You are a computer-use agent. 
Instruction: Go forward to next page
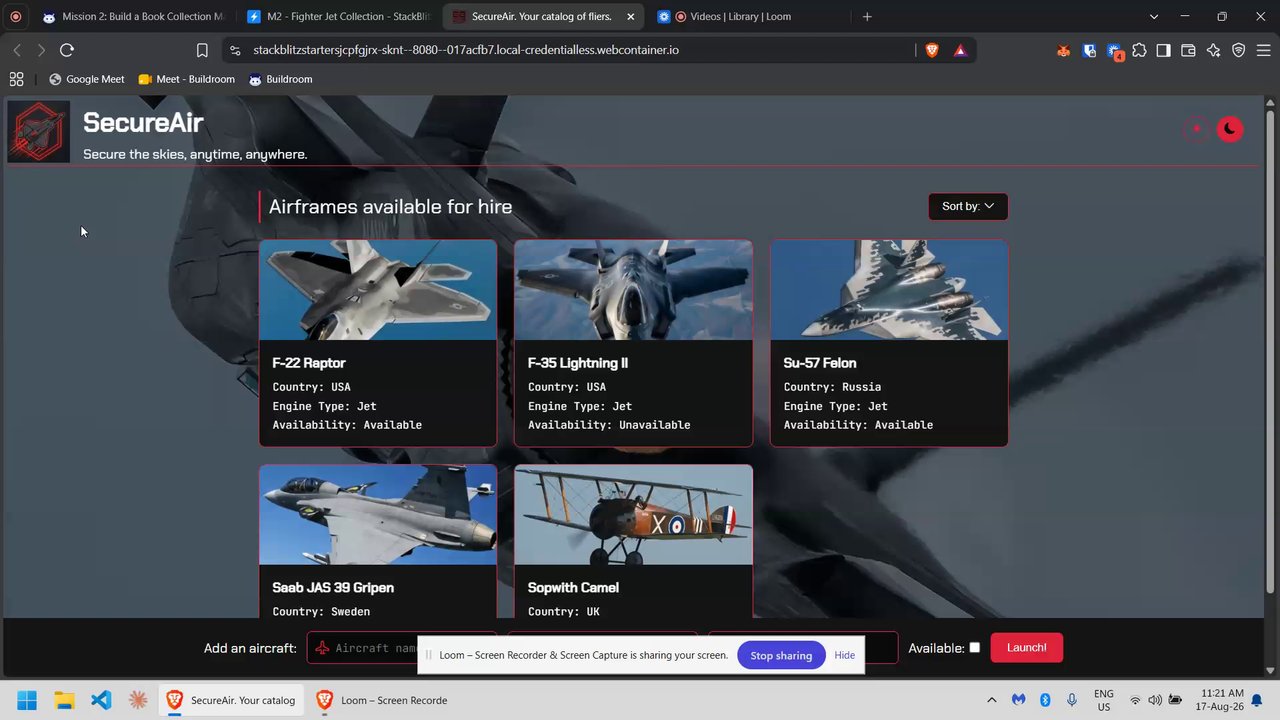click(41, 50)
